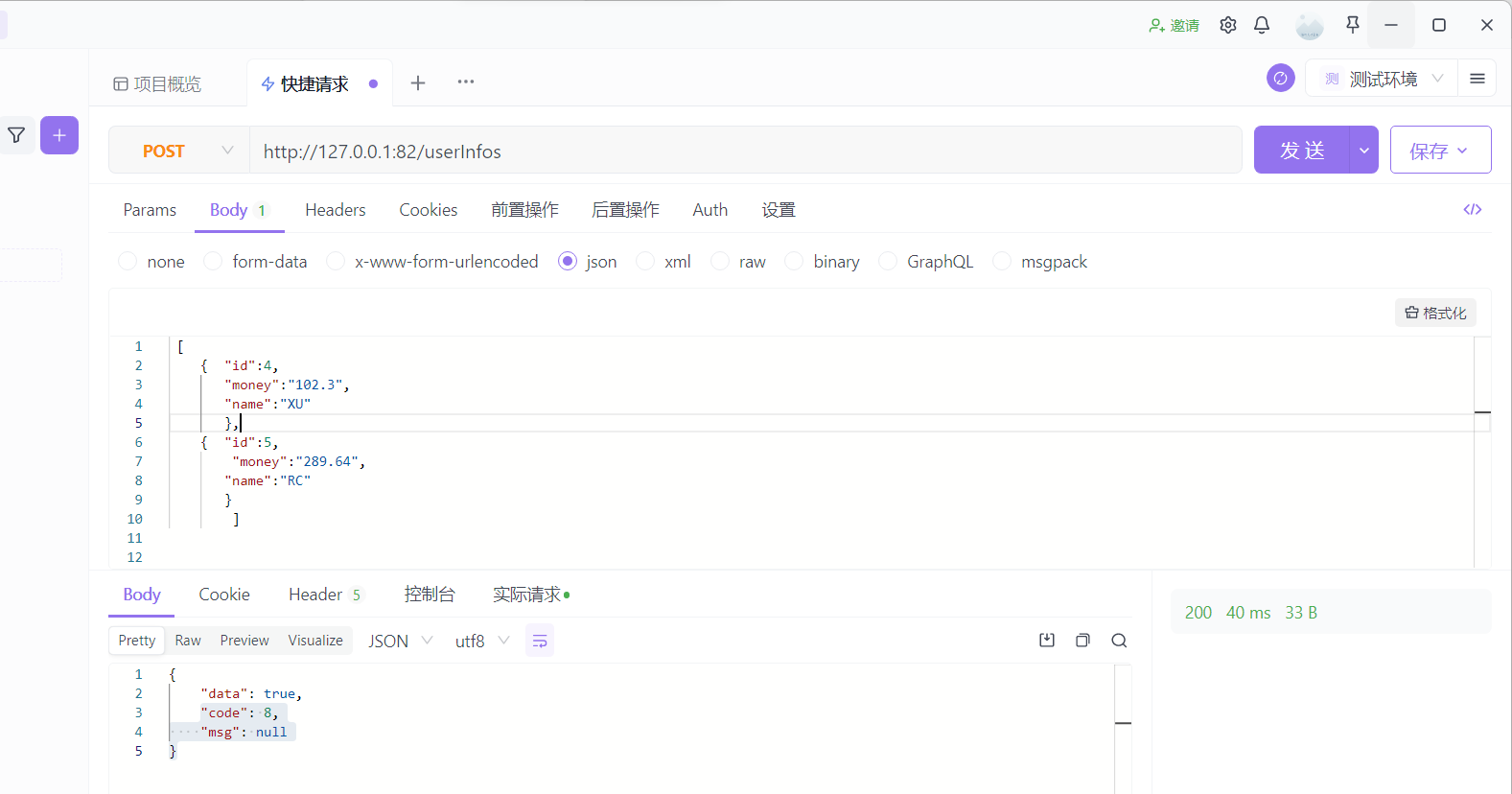Viewport: 1512px width, 794px height.
Task: Click the request URL input field
Action: [745, 151]
